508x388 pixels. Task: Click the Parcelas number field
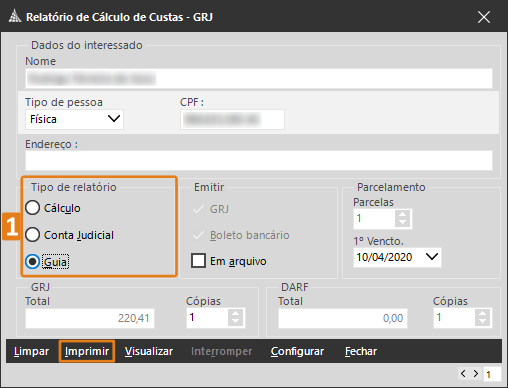click(x=374, y=219)
